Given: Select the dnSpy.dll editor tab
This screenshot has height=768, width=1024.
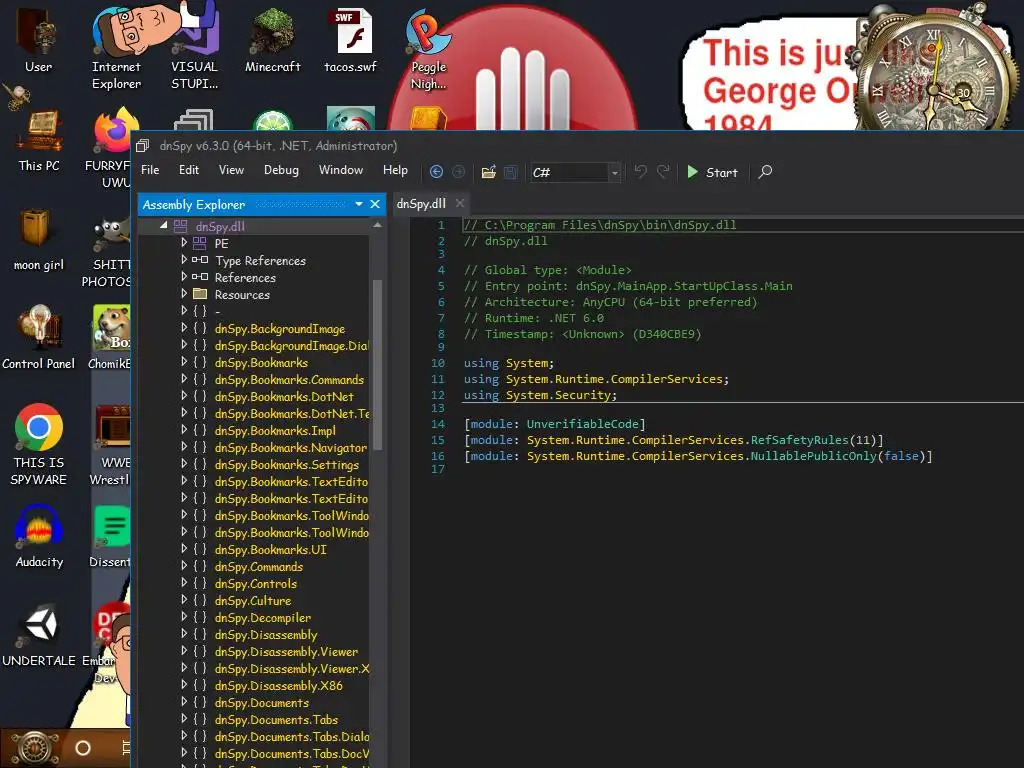Looking at the screenshot, I should click(421, 204).
